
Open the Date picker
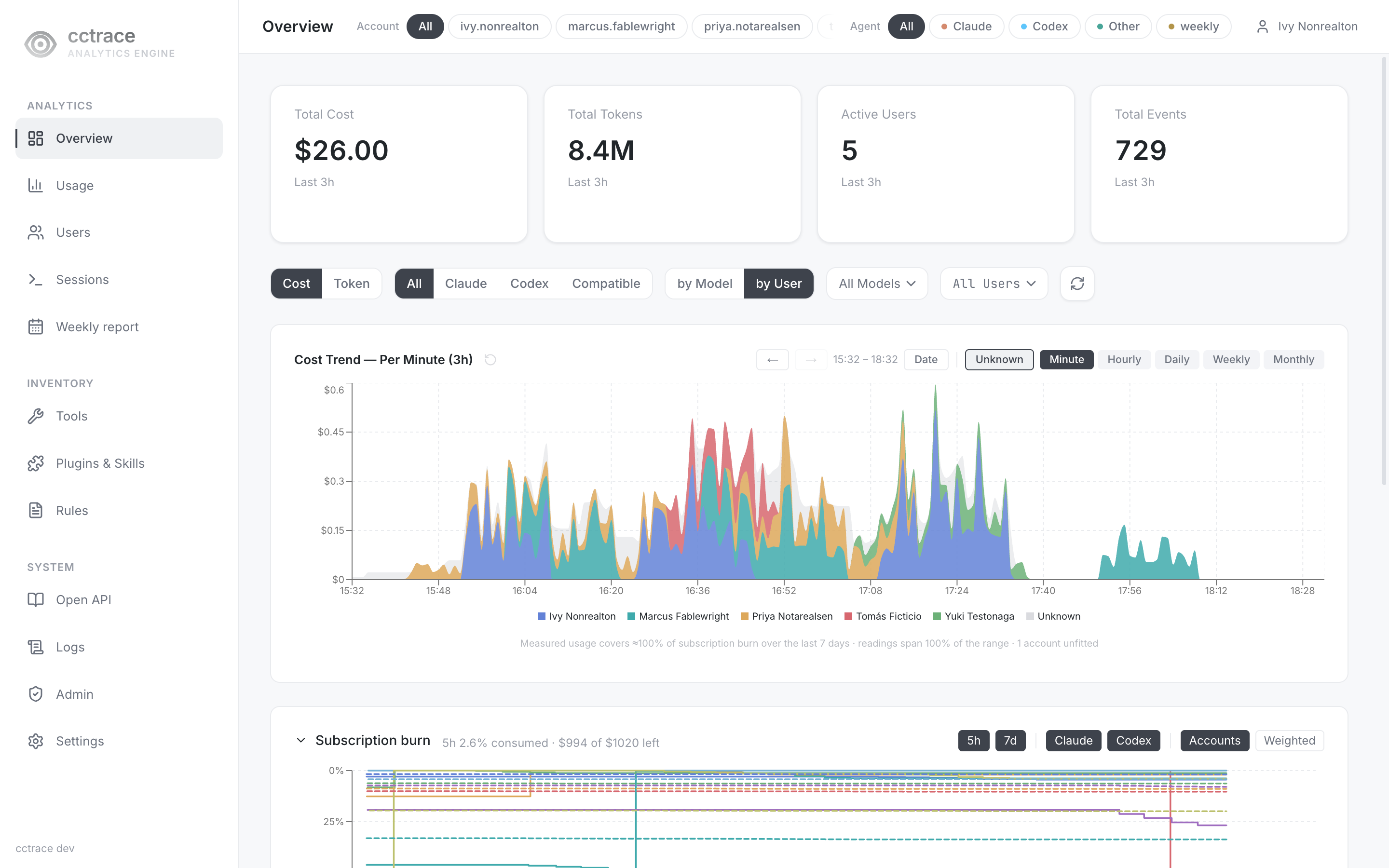click(x=926, y=360)
